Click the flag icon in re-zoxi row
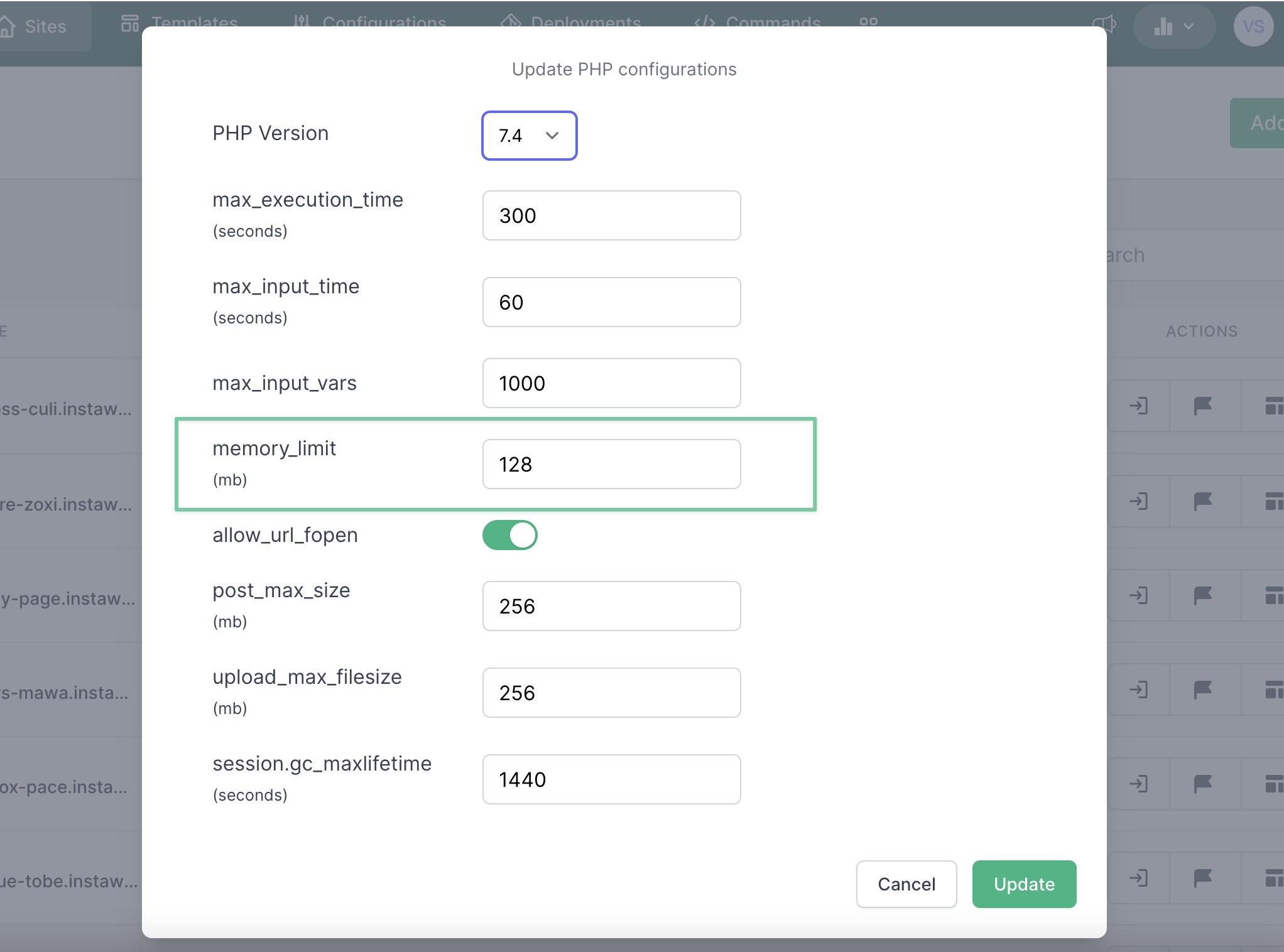The width and height of the screenshot is (1284, 952). tap(1202, 501)
